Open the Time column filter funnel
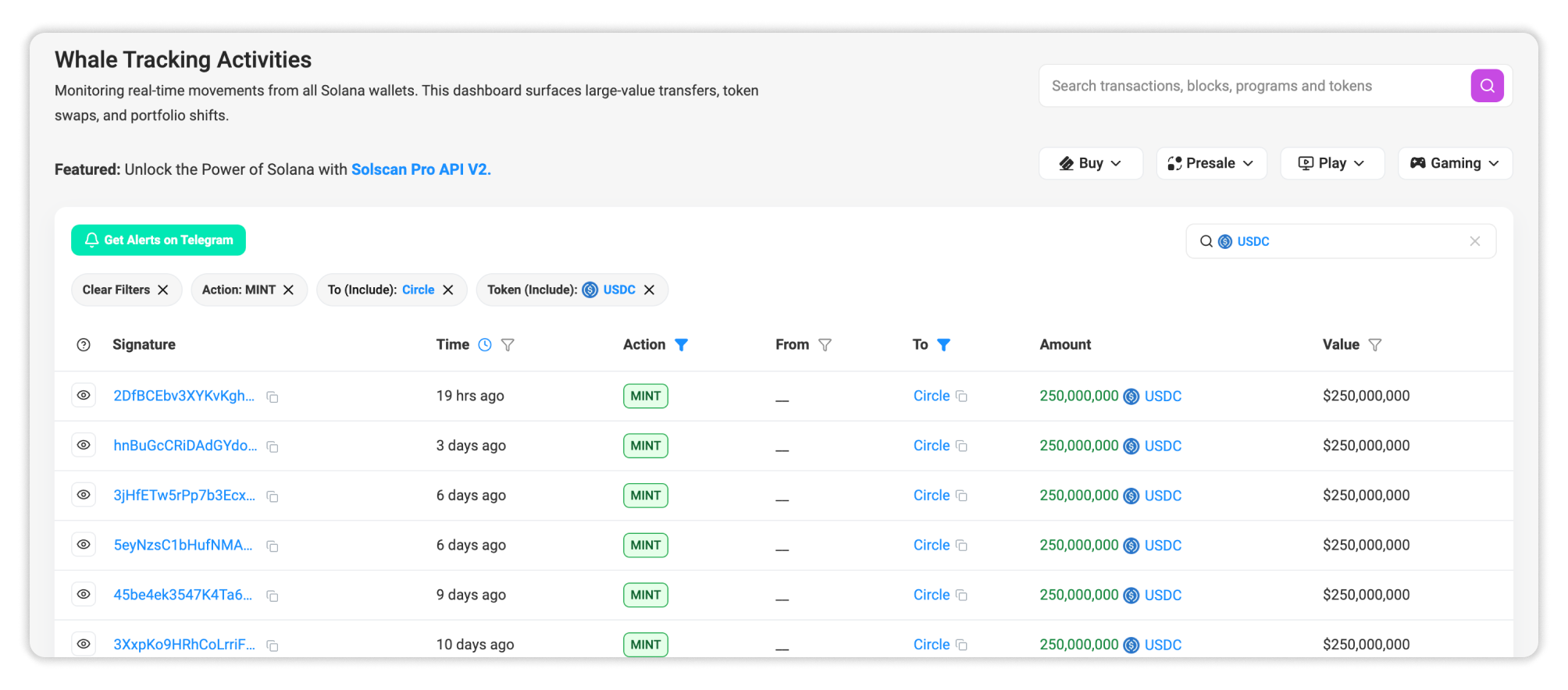Image resolution: width=1568 pixels, height=690 pixels. pos(508,345)
